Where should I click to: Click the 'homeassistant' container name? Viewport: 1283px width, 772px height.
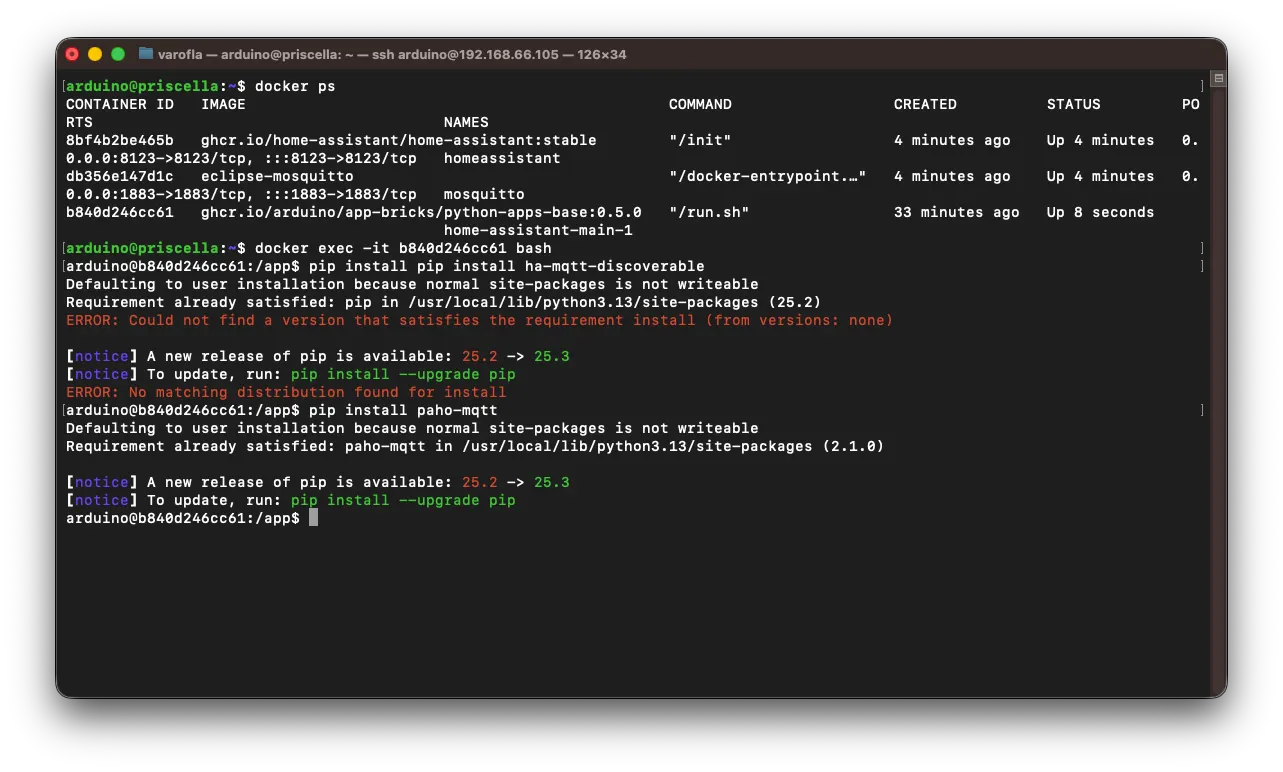pos(502,158)
